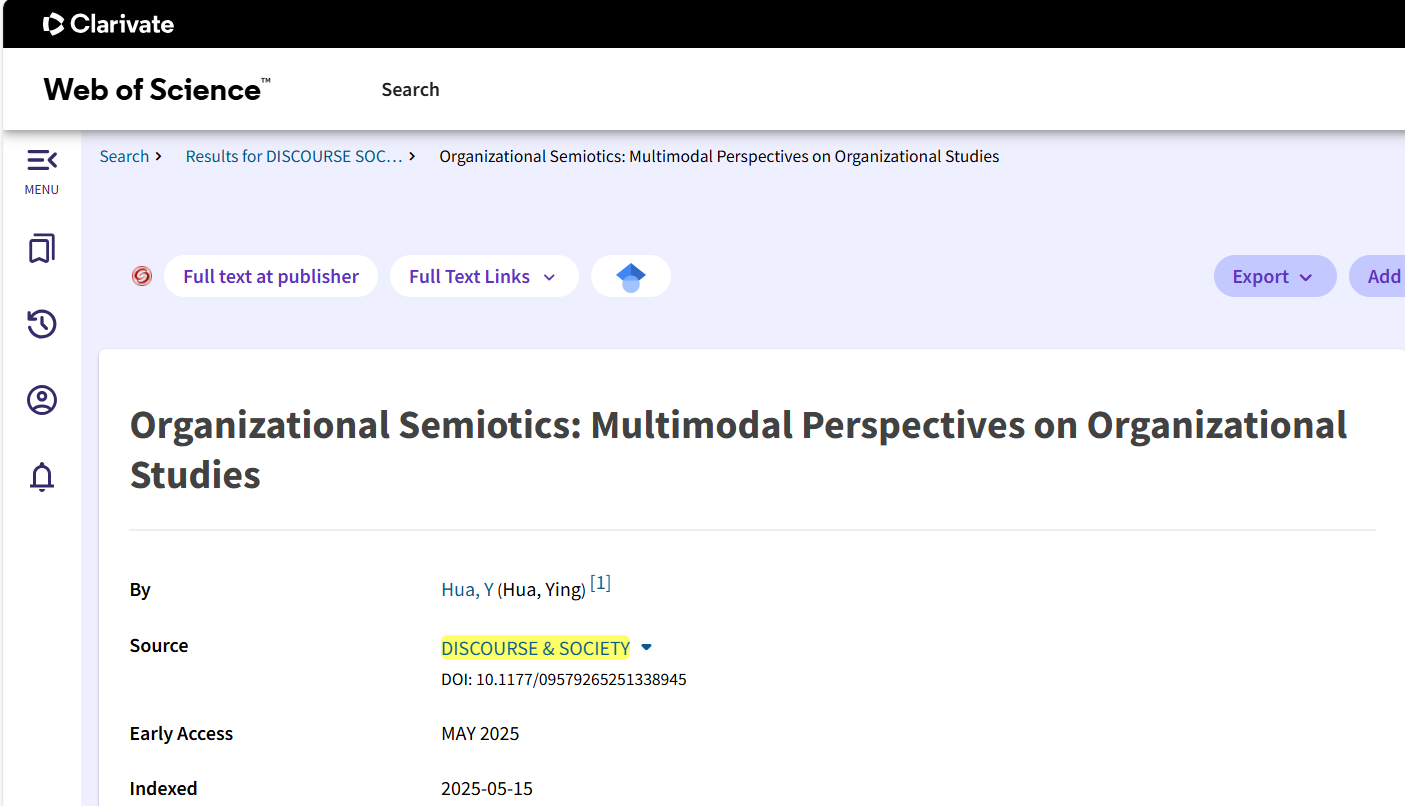
Task: Click the author affiliation footnote [1]
Action: (600, 584)
